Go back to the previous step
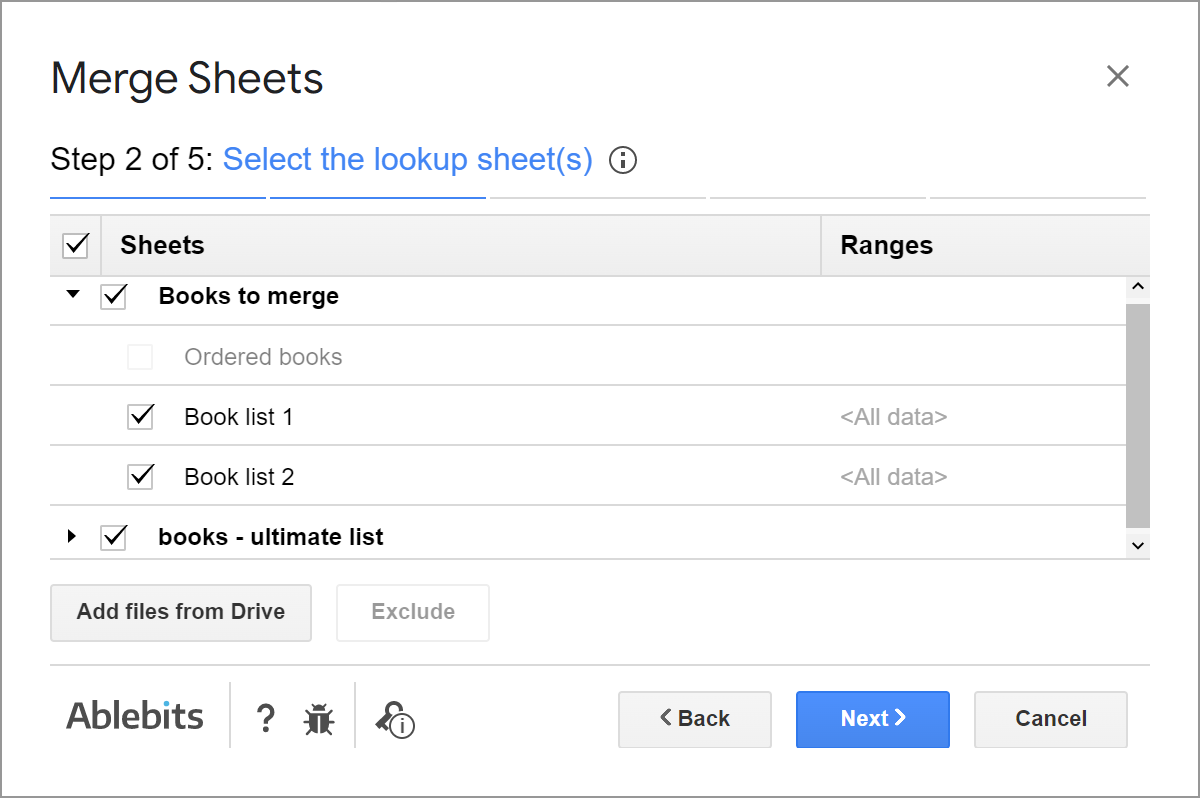 click(x=694, y=719)
